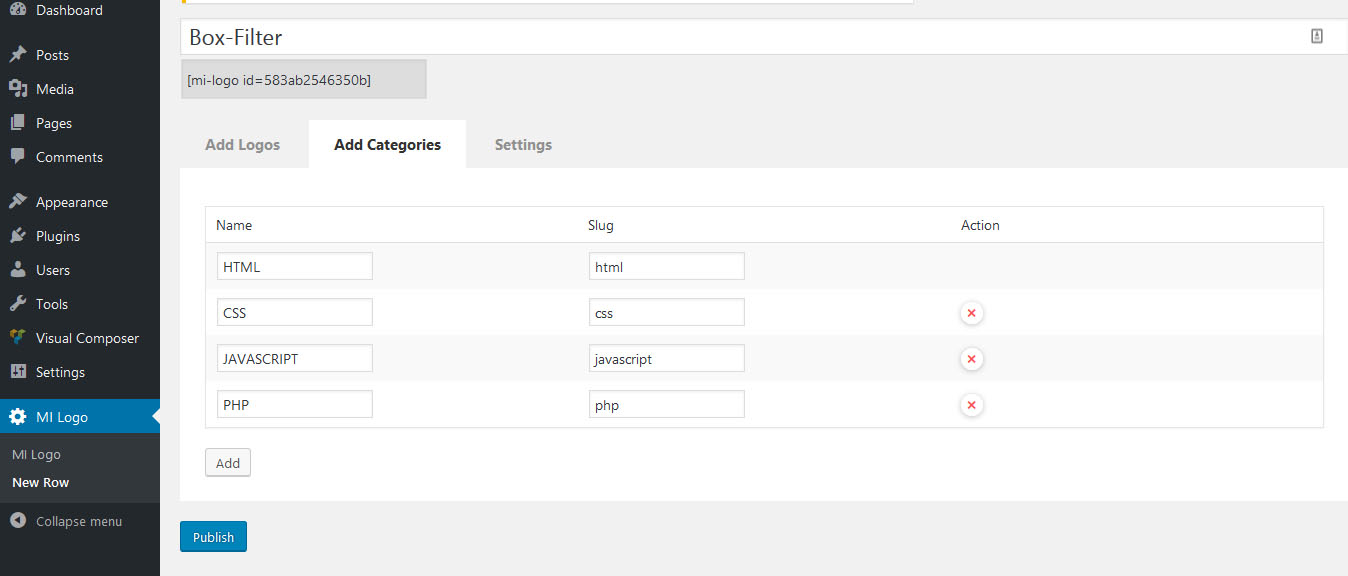Click the Comments speech bubble icon
This screenshot has width=1348, height=576.
[17, 157]
